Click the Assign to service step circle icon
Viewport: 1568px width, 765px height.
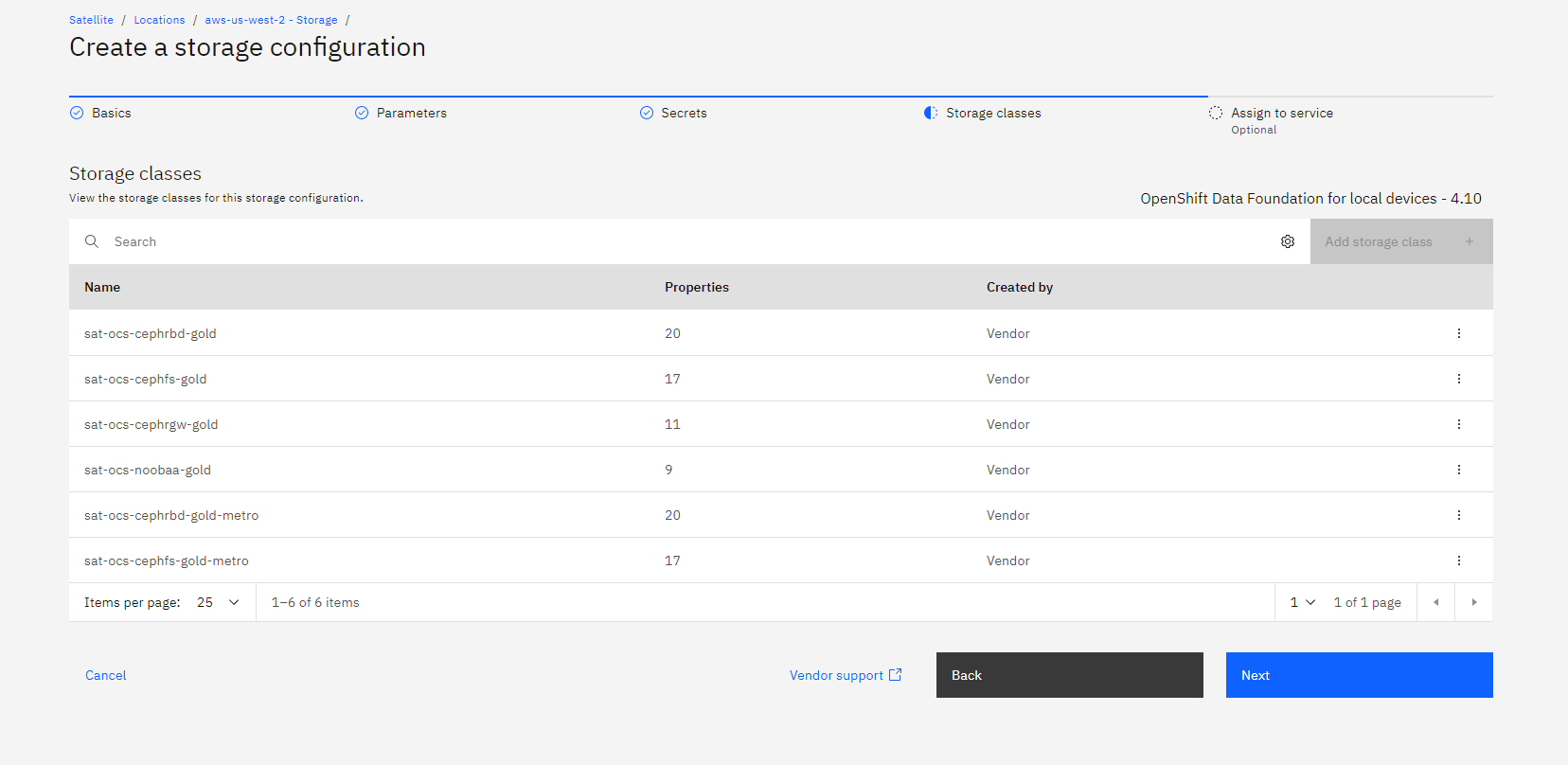[1216, 113]
